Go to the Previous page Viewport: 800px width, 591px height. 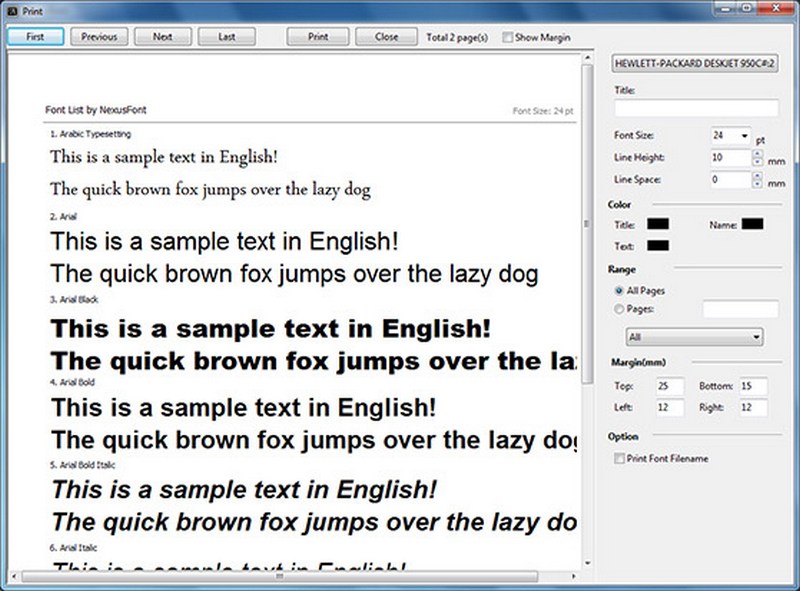click(99, 37)
